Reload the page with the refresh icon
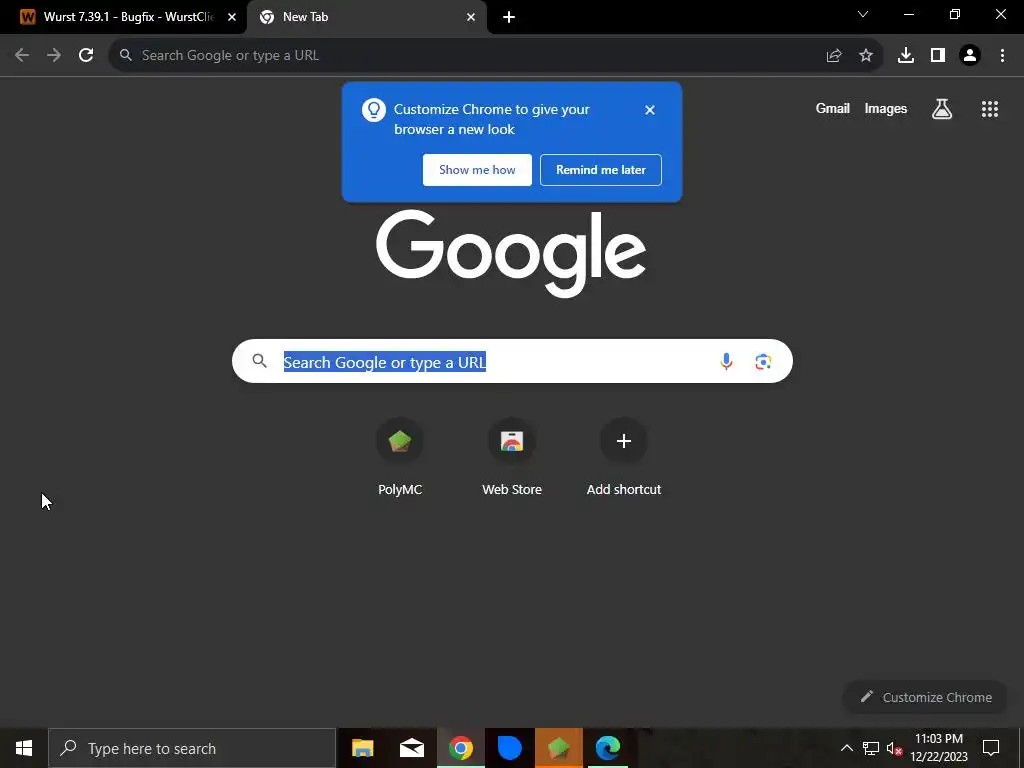This screenshot has height=768, width=1024. coord(86,56)
